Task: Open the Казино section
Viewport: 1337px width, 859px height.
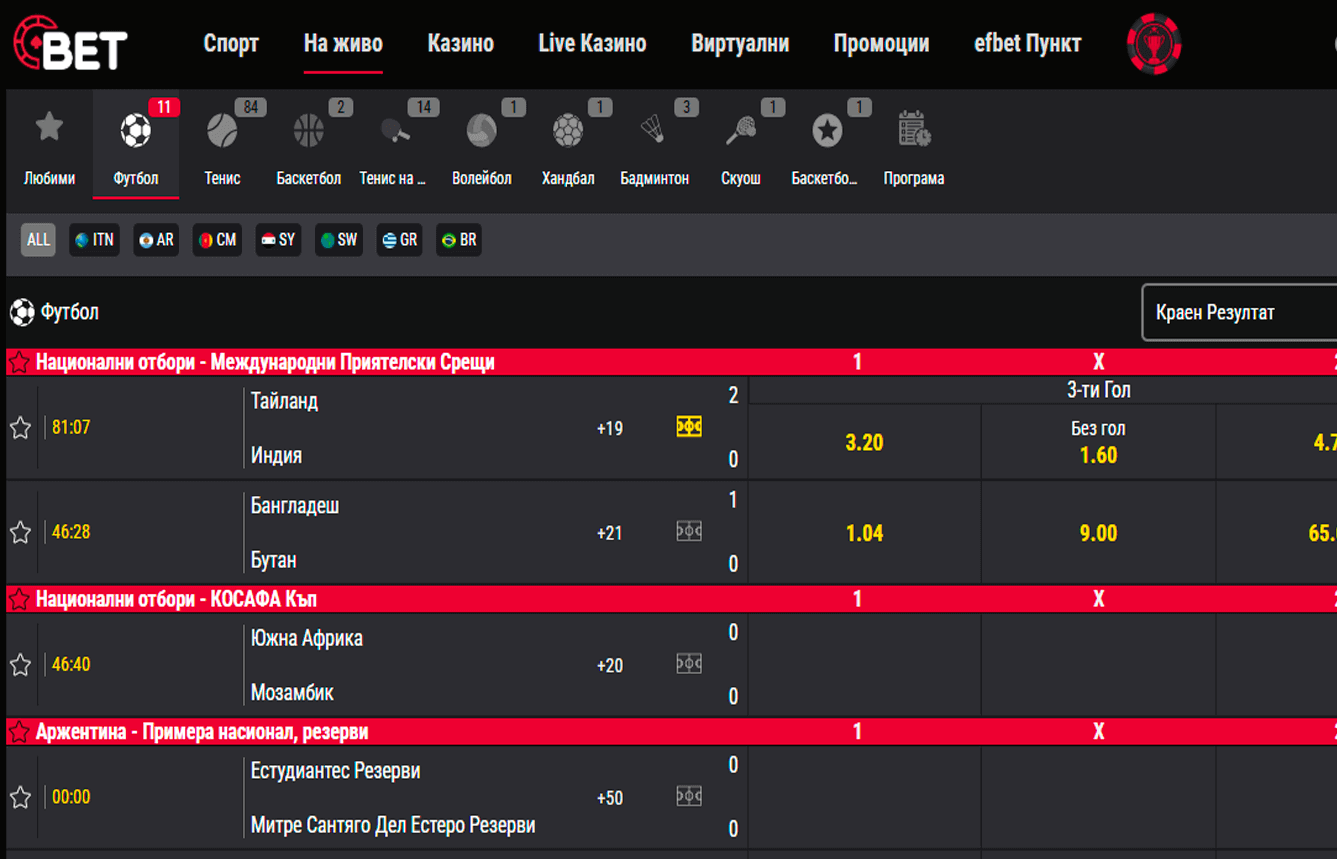Action: pyautogui.click(x=461, y=44)
